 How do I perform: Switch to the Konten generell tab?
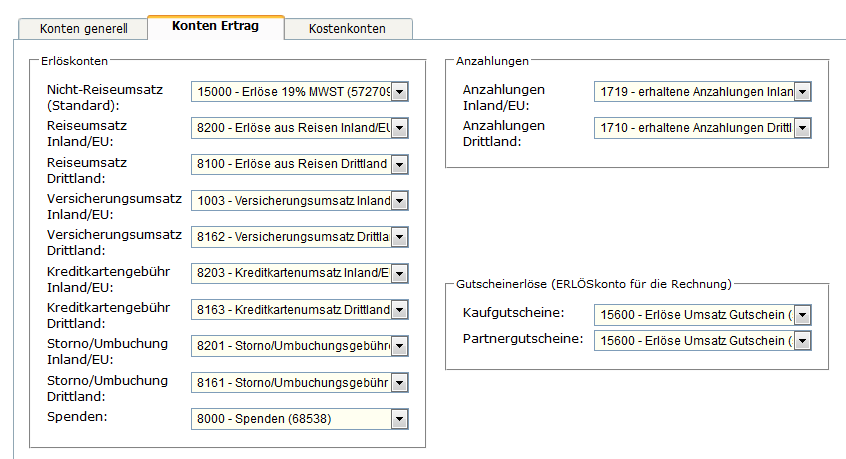(x=83, y=29)
